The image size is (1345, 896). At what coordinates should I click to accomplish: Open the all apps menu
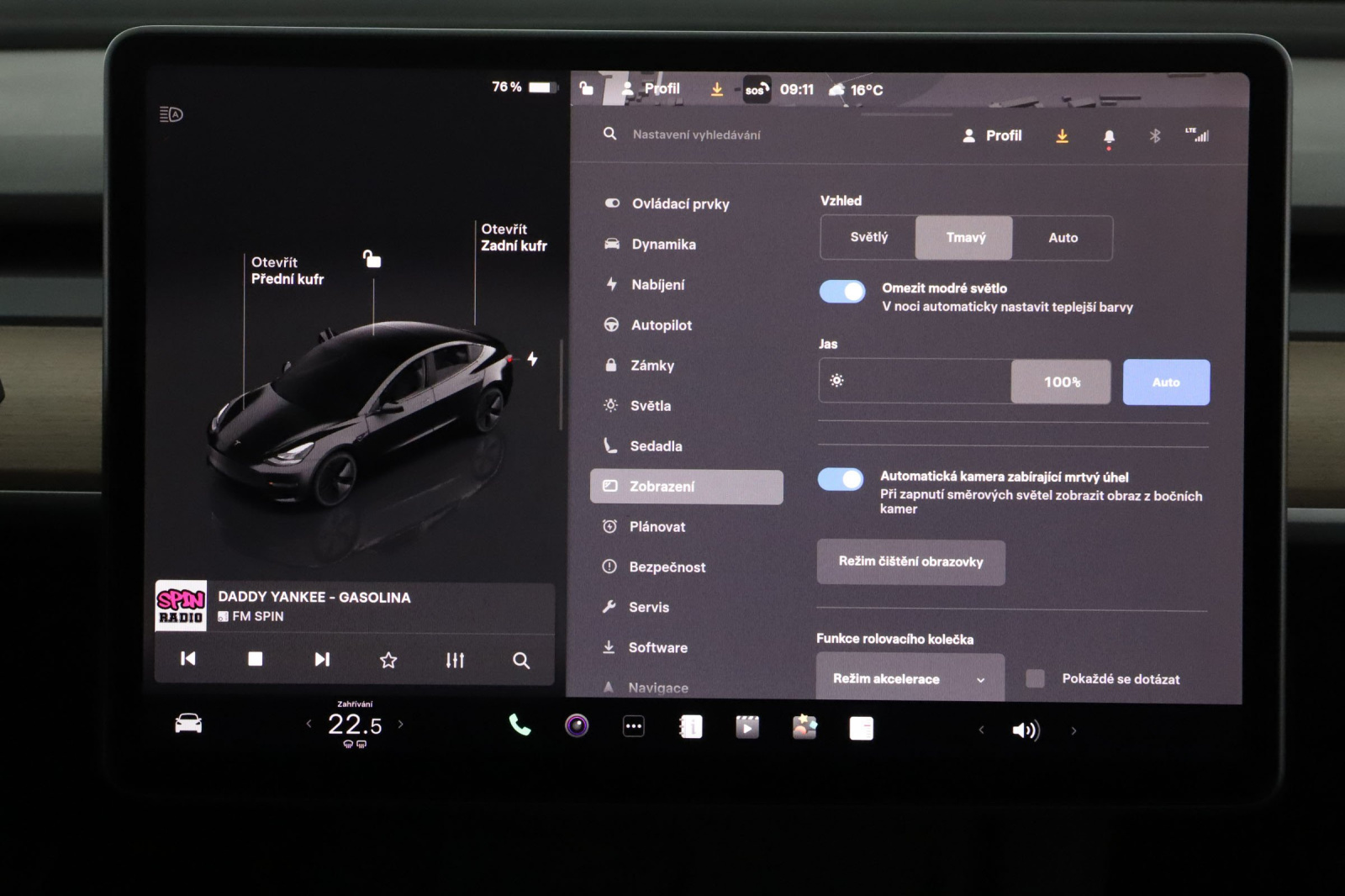(x=634, y=726)
